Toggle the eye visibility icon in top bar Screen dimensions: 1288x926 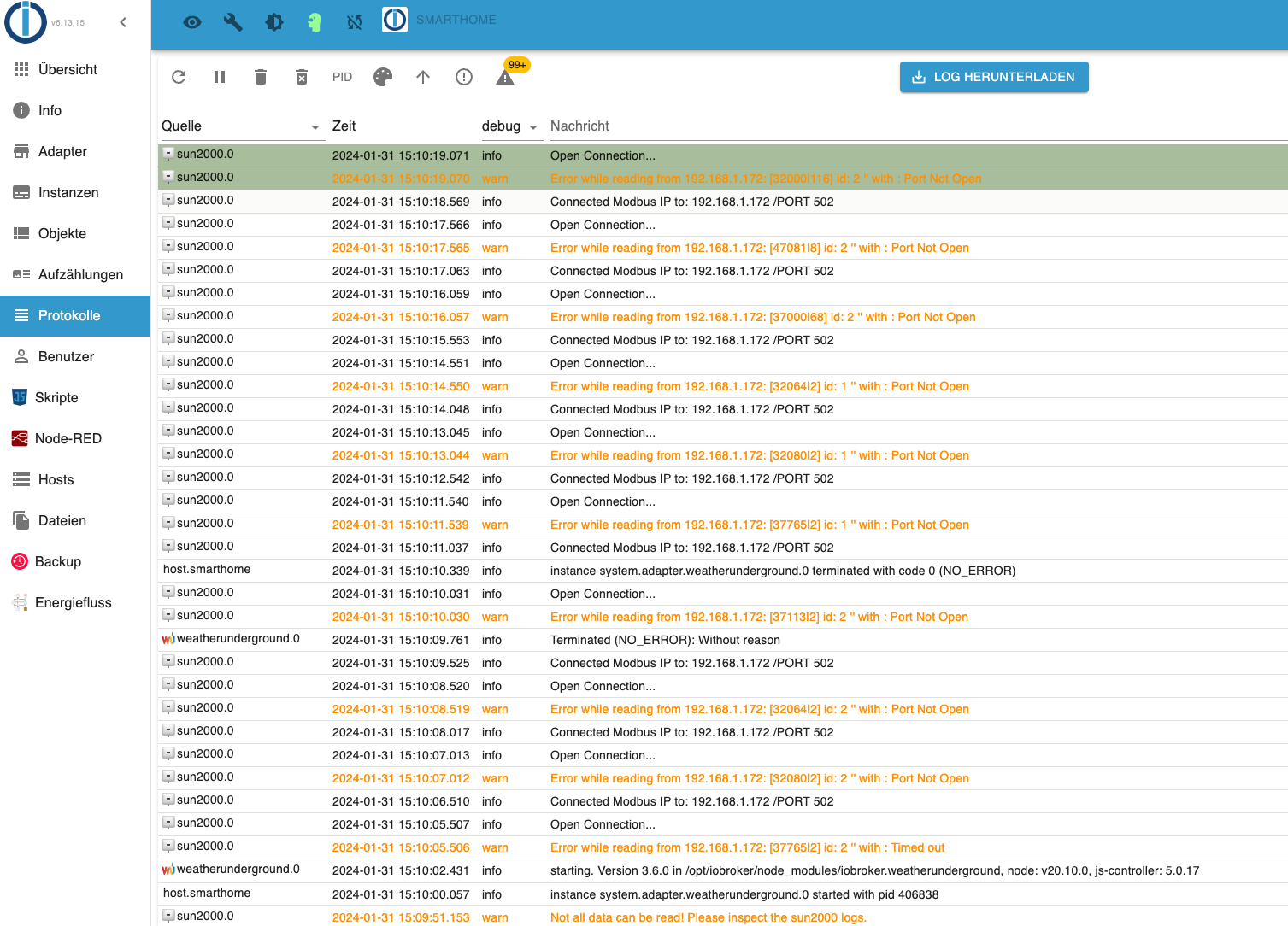[x=192, y=22]
